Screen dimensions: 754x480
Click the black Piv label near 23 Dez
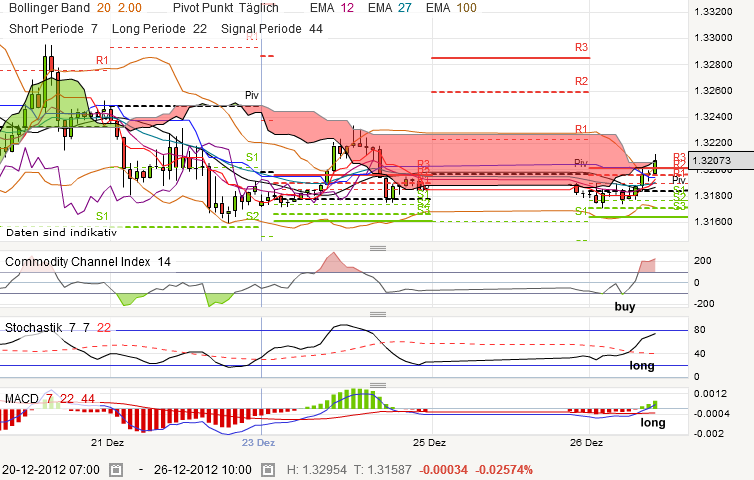(252, 95)
